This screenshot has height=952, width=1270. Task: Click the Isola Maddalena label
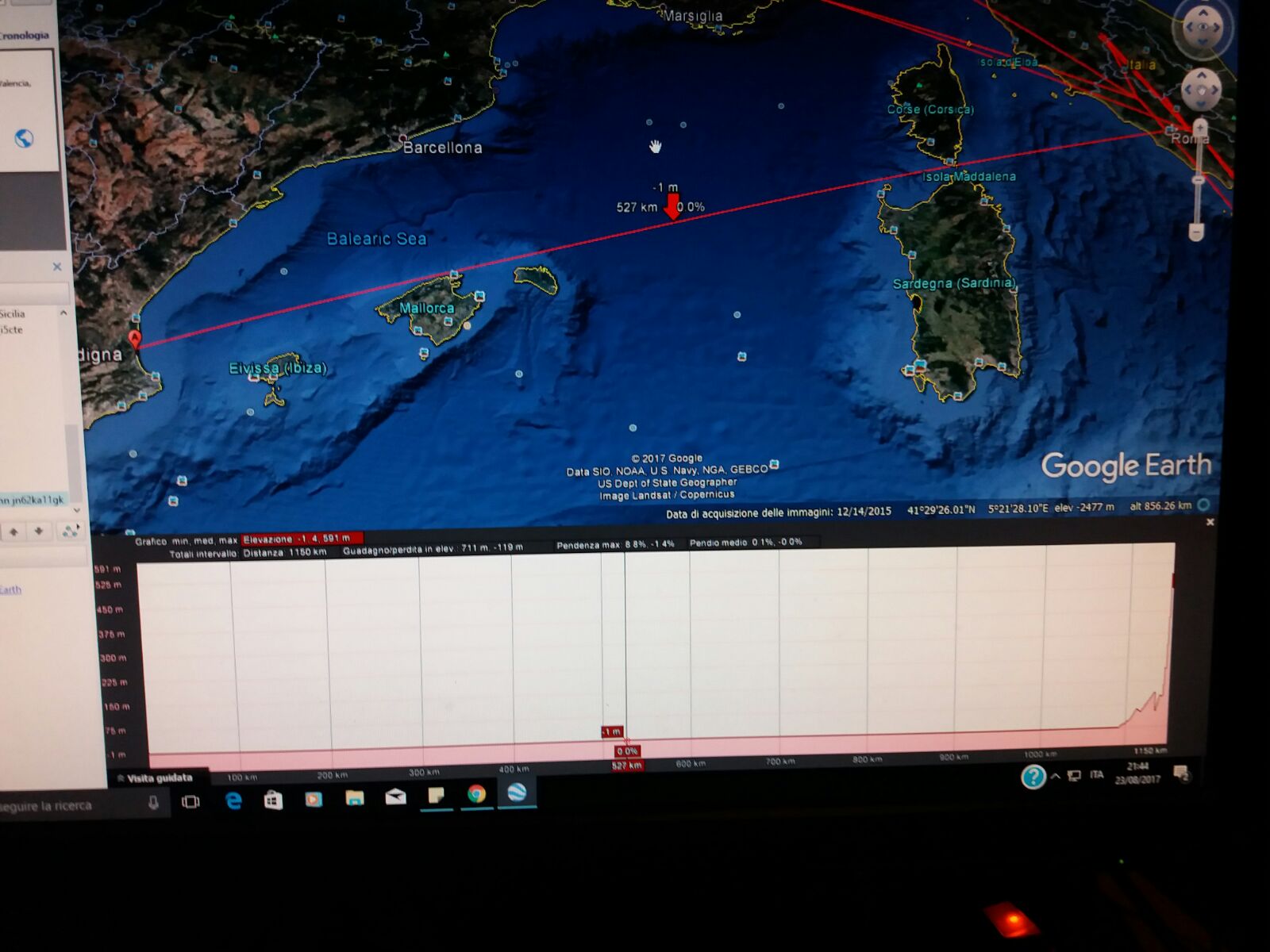pyautogui.click(x=969, y=176)
